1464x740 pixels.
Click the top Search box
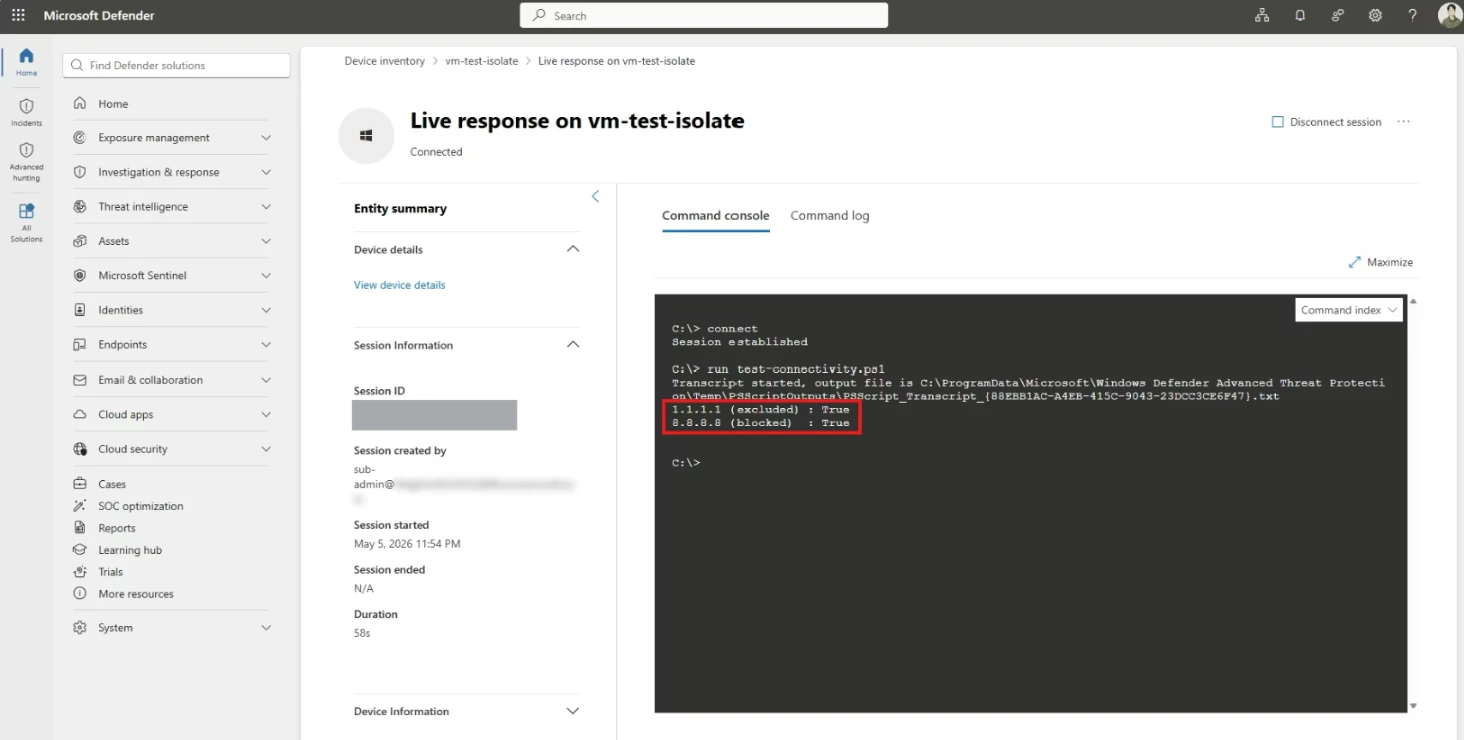(x=704, y=16)
